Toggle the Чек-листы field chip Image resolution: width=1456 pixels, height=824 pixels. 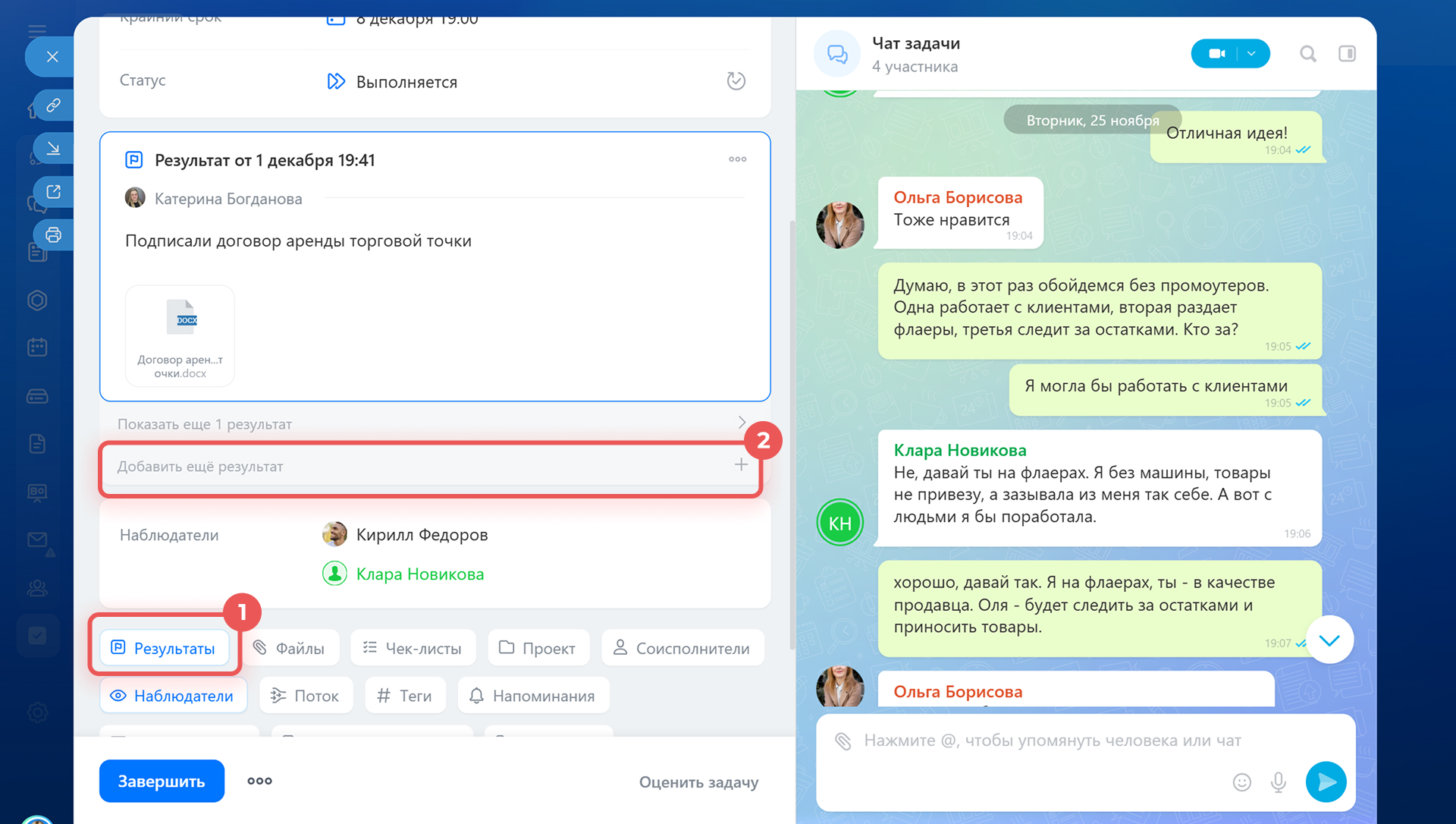click(x=413, y=648)
